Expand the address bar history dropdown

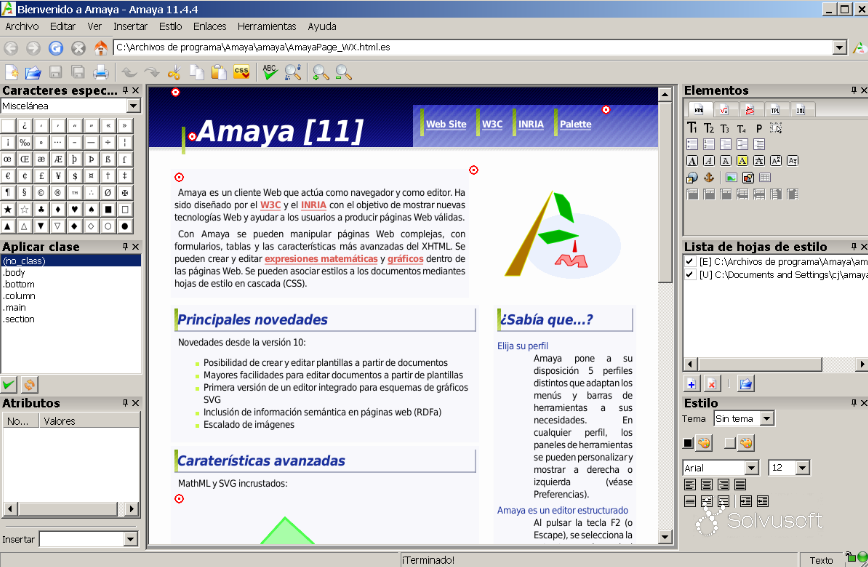click(x=840, y=48)
